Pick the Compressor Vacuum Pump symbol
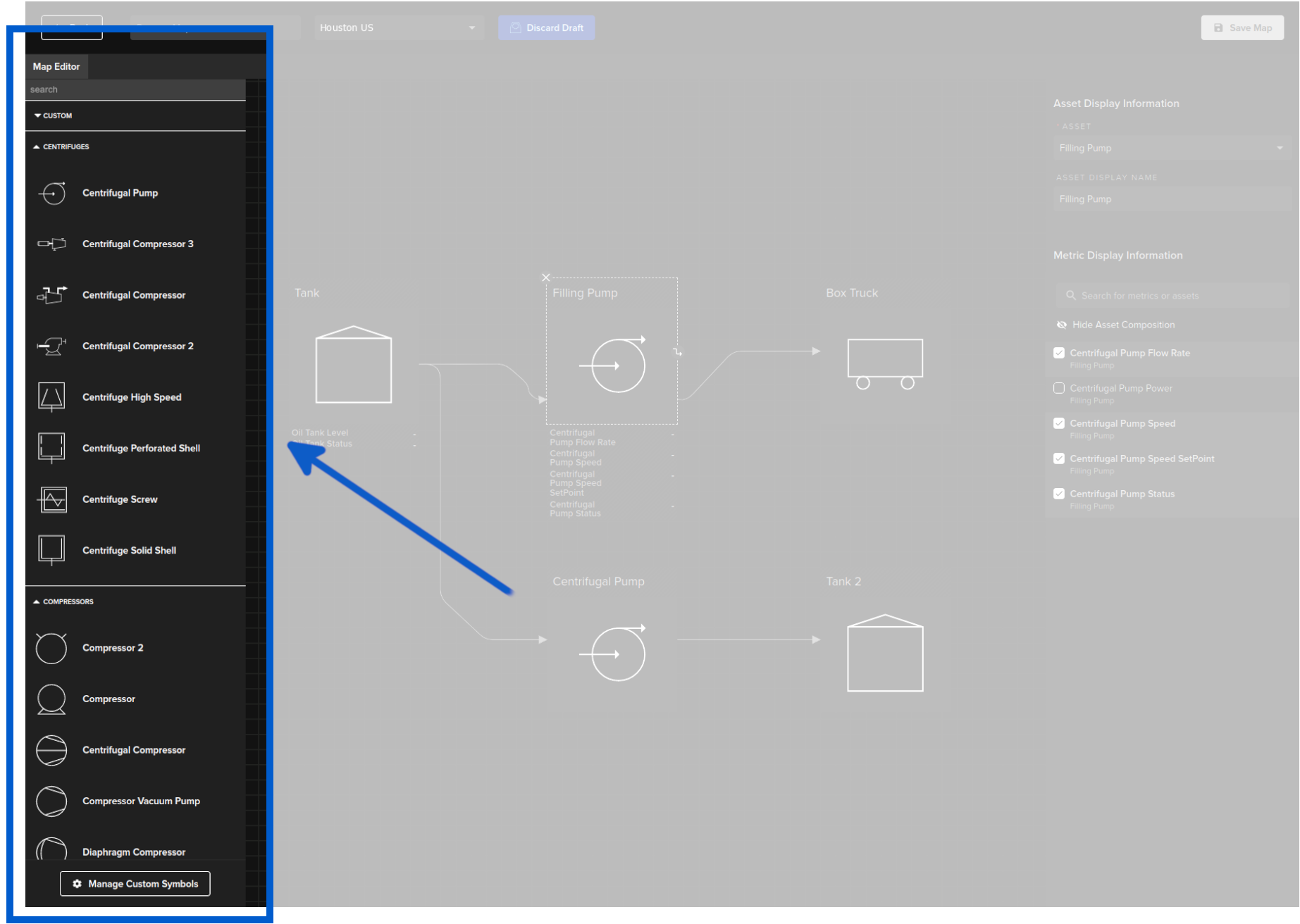The width and height of the screenshot is (1300, 924). (x=141, y=801)
